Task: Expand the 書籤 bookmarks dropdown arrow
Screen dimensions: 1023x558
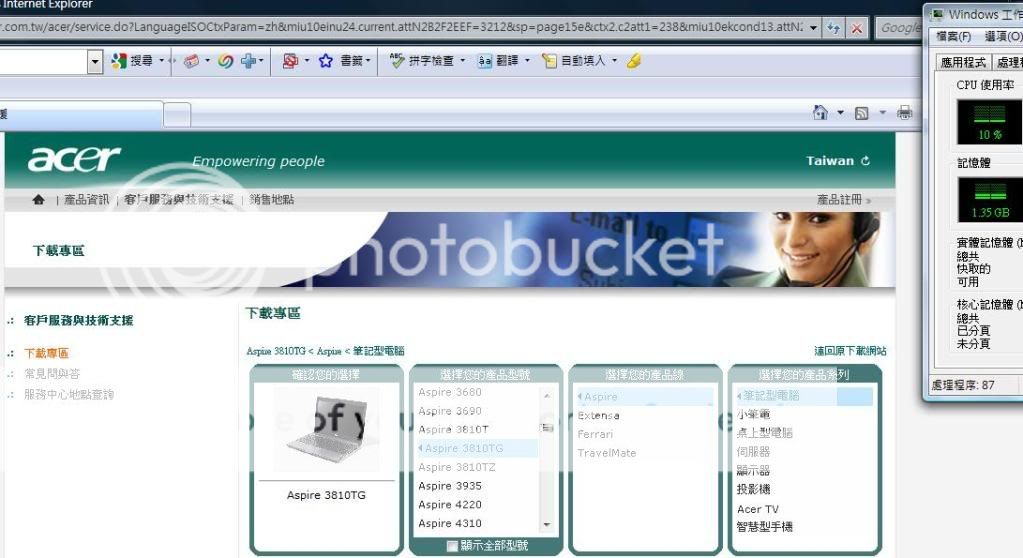Action: coord(368,61)
